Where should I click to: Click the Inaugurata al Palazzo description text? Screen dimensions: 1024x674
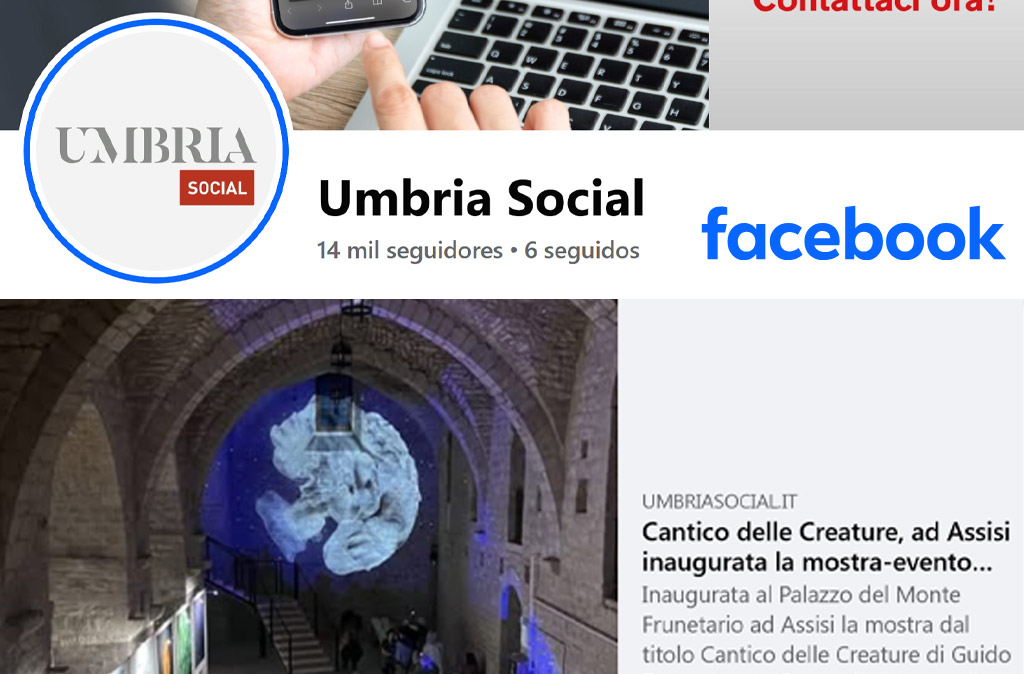pos(826,625)
